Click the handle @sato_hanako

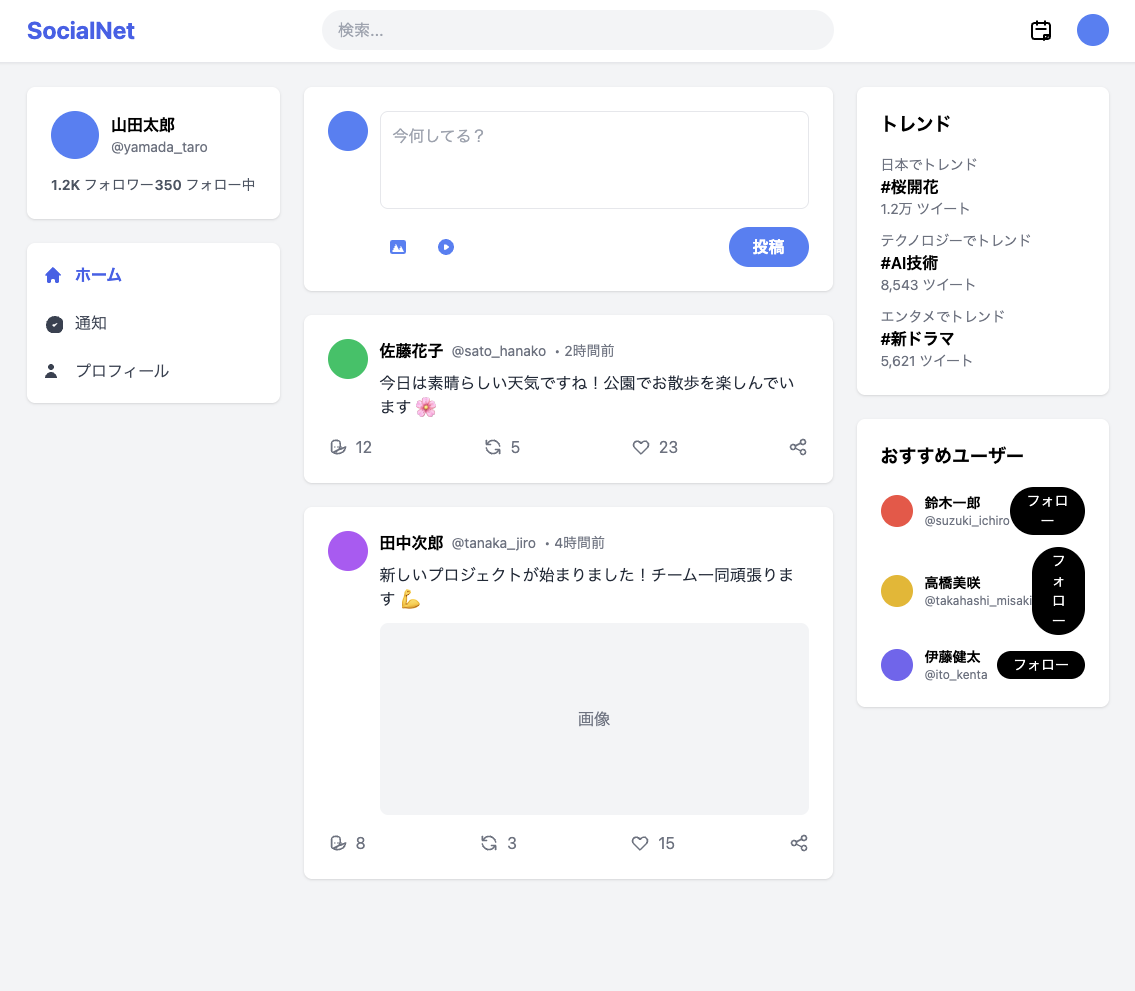click(499, 351)
